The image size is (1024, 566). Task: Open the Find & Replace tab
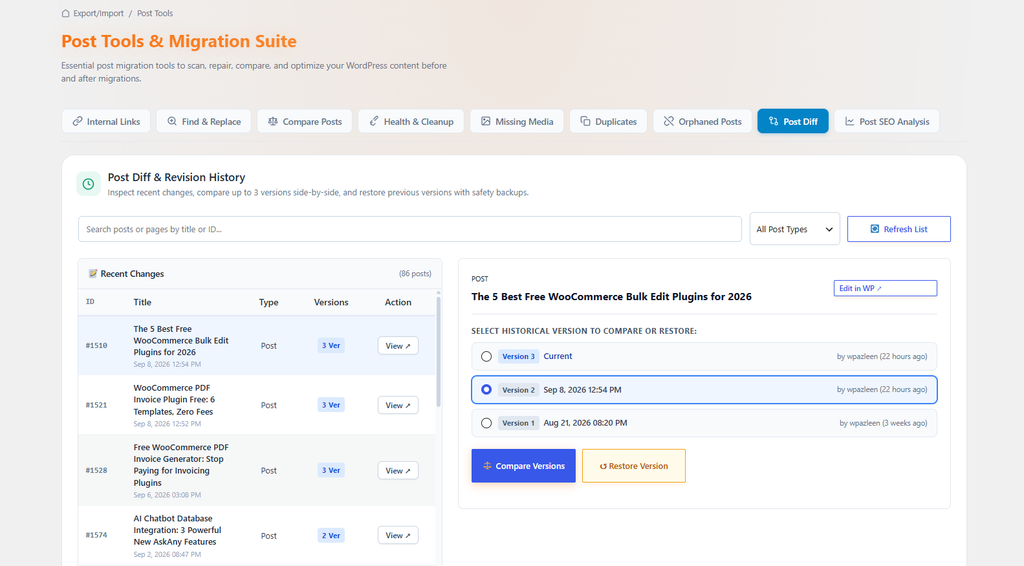(204, 121)
